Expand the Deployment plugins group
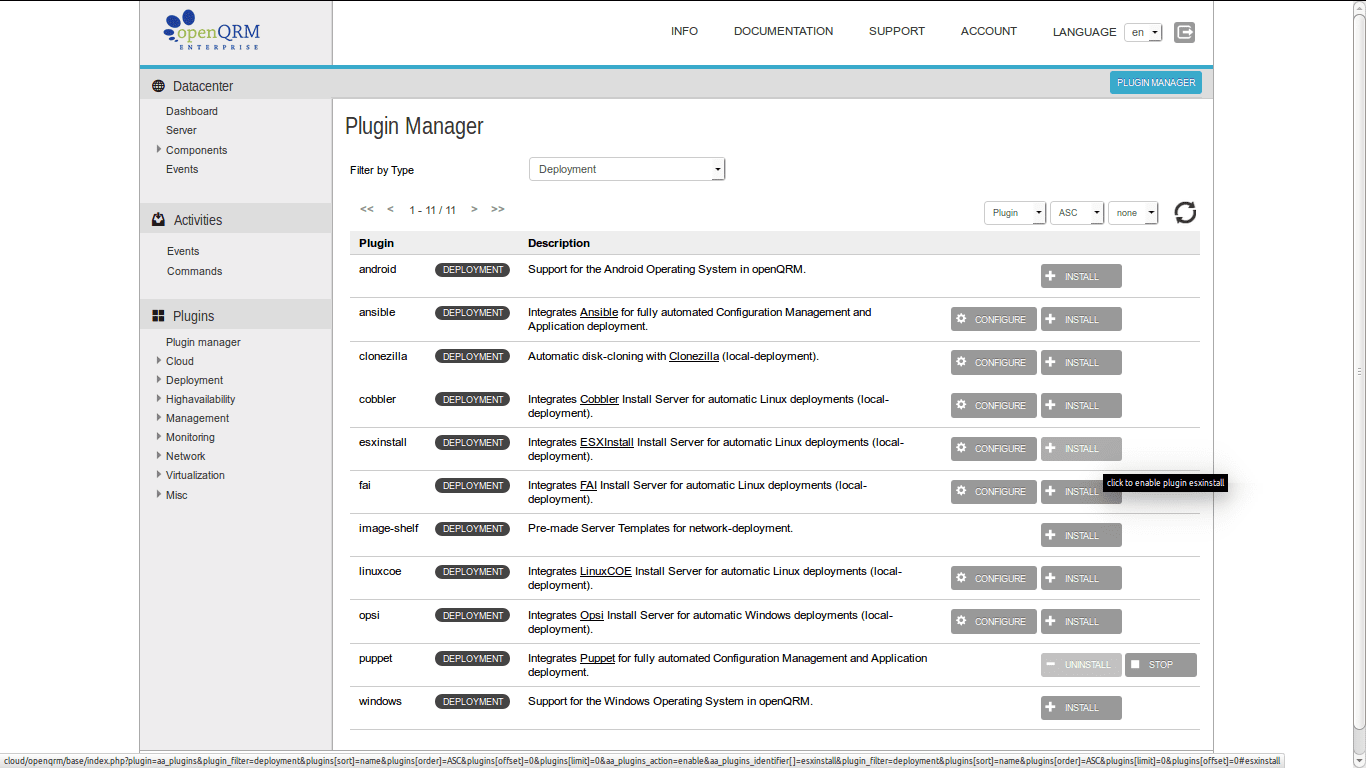This screenshot has height=768, width=1366. 158,380
